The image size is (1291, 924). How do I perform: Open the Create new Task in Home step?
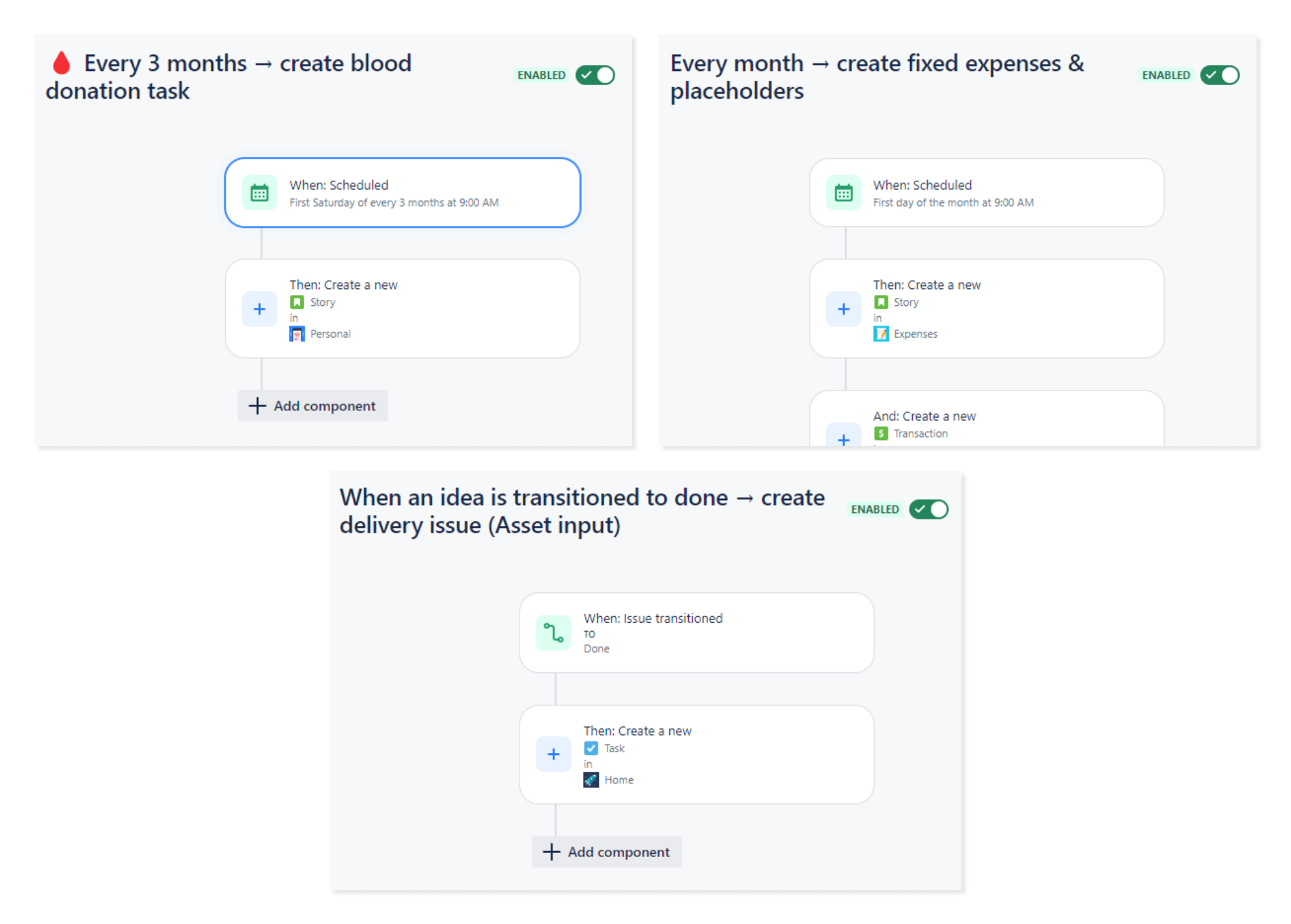point(696,754)
